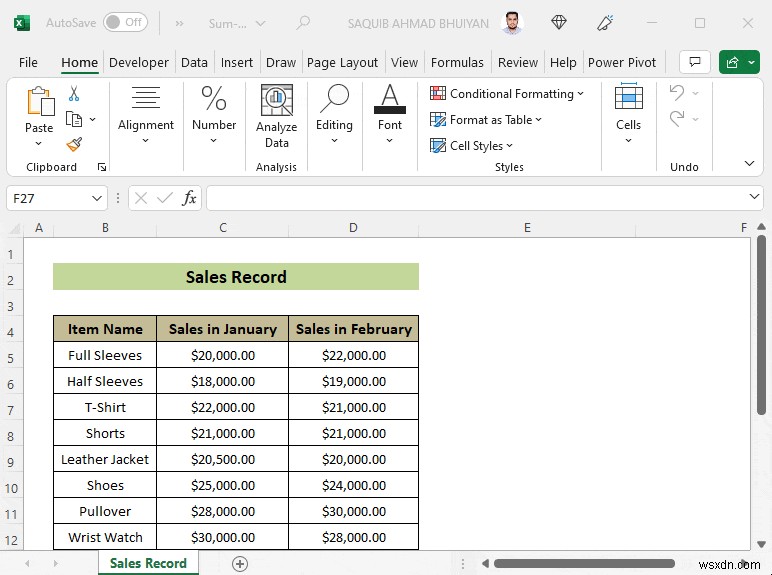Open the Power Pivot tab
This screenshot has width=772, height=575.
coord(622,63)
